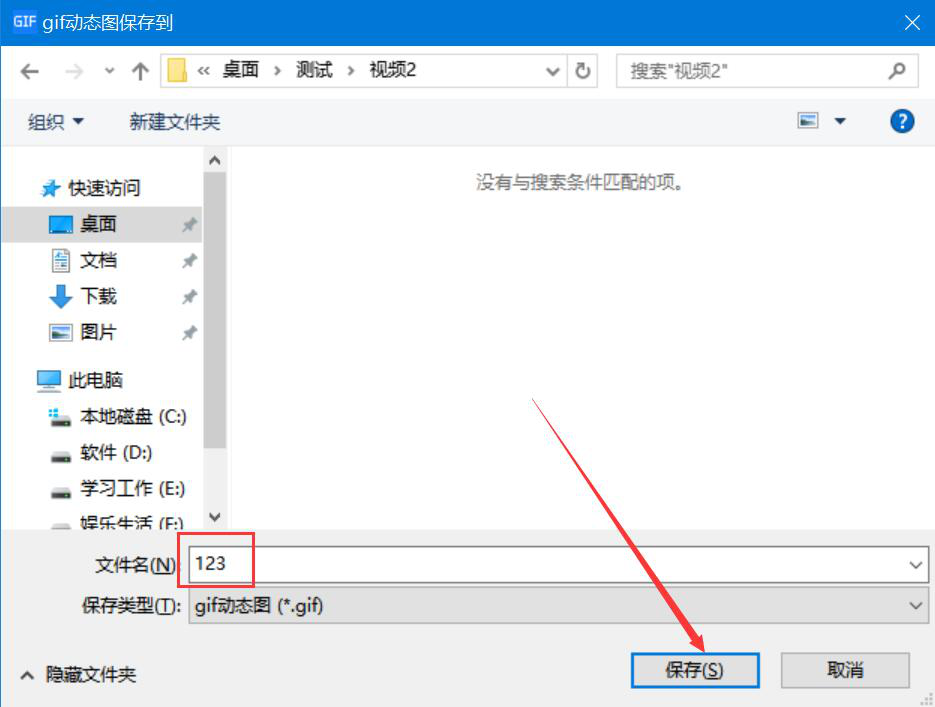Viewport: 935px width, 707px height.
Task: Click the « breadcrumb overflow chevron
Action: pyautogui.click(x=203, y=71)
